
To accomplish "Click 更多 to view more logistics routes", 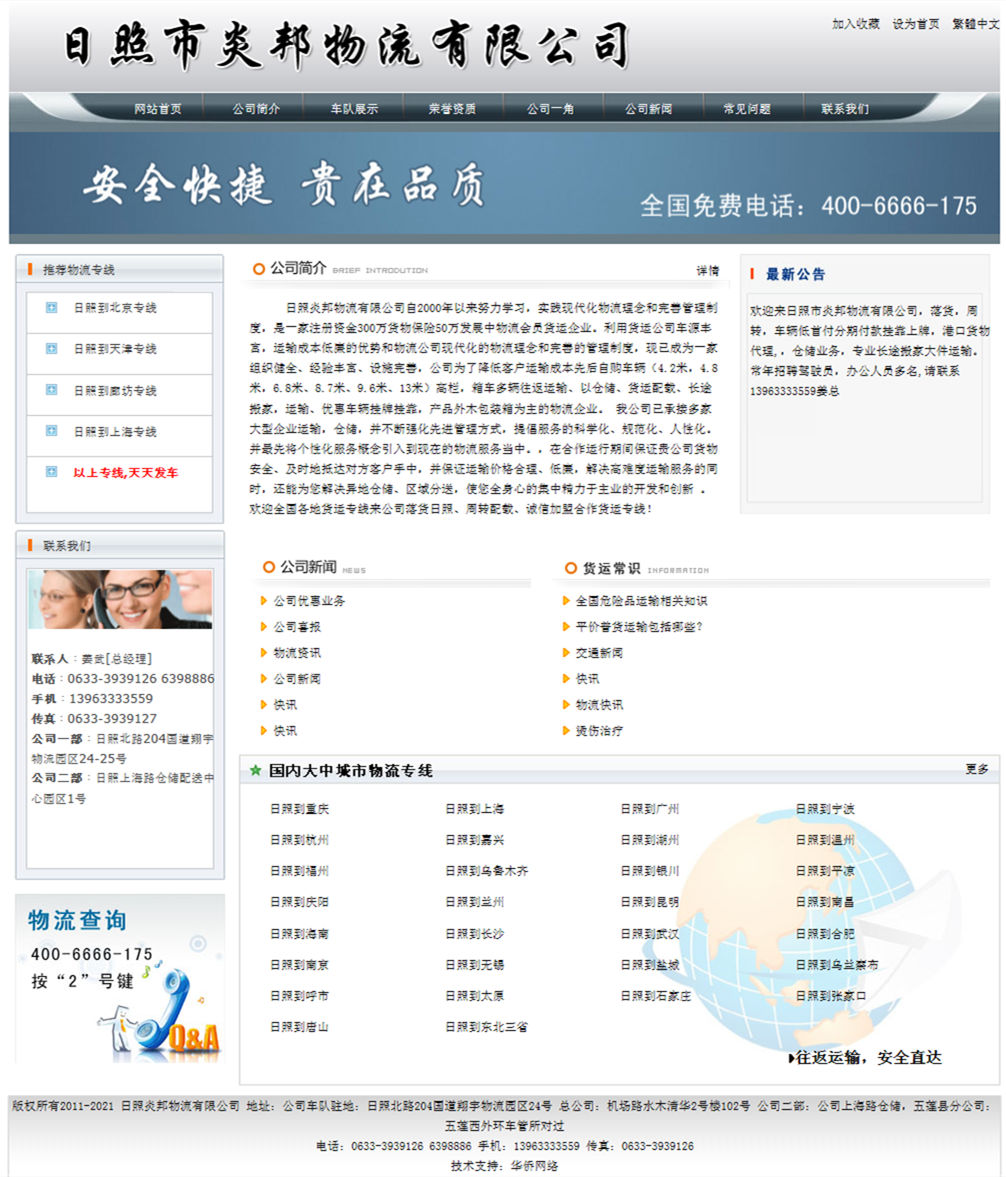I will click(976, 769).
